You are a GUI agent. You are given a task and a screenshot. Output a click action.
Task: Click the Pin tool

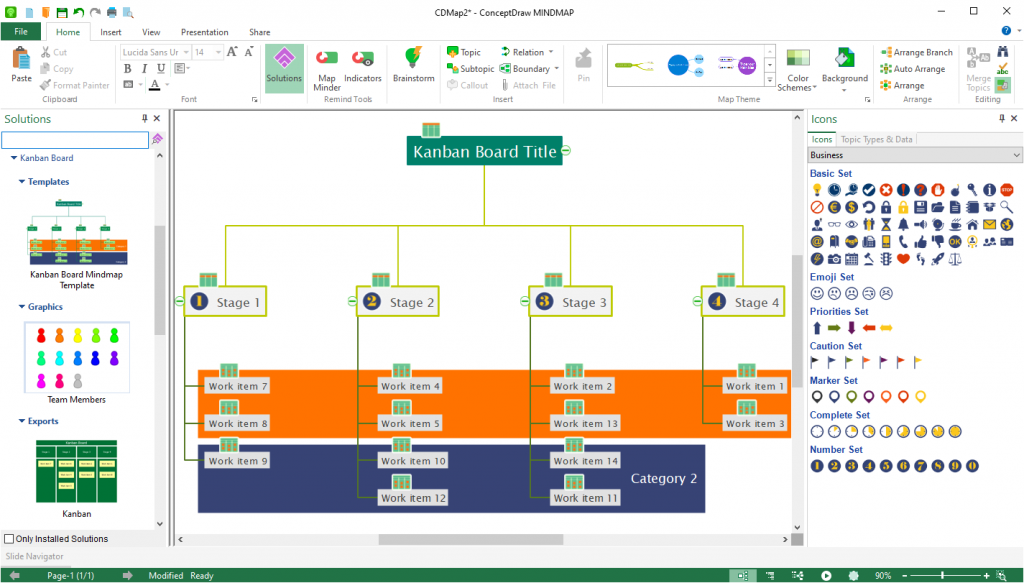[x=583, y=65]
